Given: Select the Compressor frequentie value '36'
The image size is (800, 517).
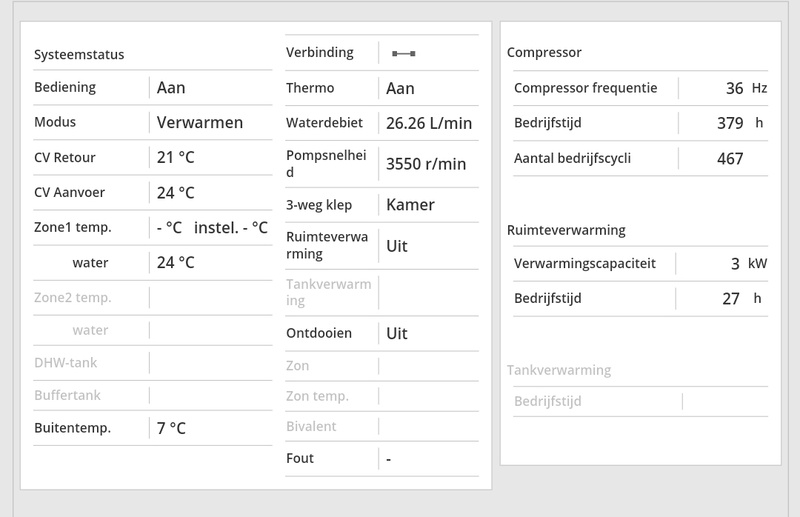Looking at the screenshot, I should [735, 88].
